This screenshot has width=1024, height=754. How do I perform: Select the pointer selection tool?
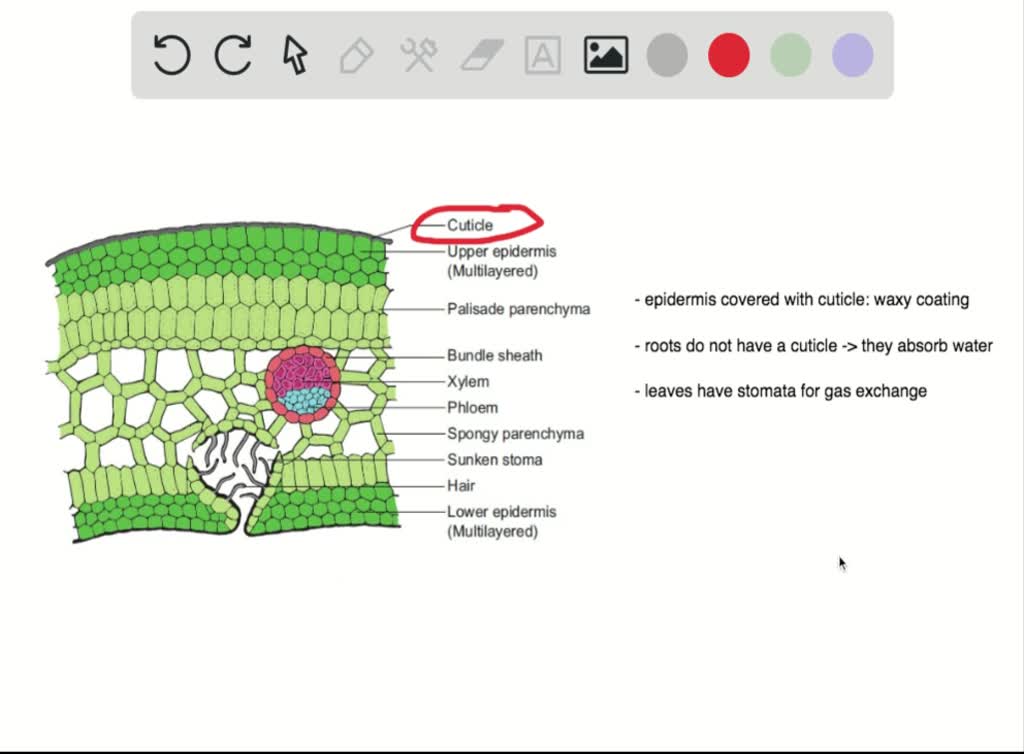(x=295, y=55)
